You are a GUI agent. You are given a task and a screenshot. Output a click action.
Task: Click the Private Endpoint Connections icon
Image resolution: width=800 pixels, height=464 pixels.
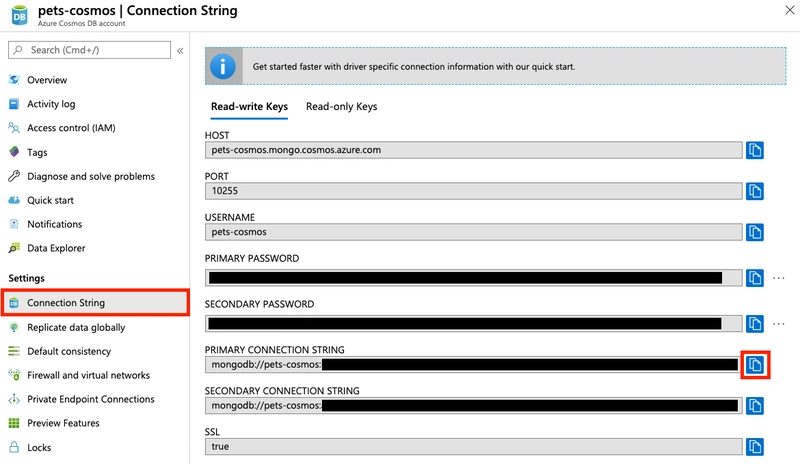[x=14, y=399]
